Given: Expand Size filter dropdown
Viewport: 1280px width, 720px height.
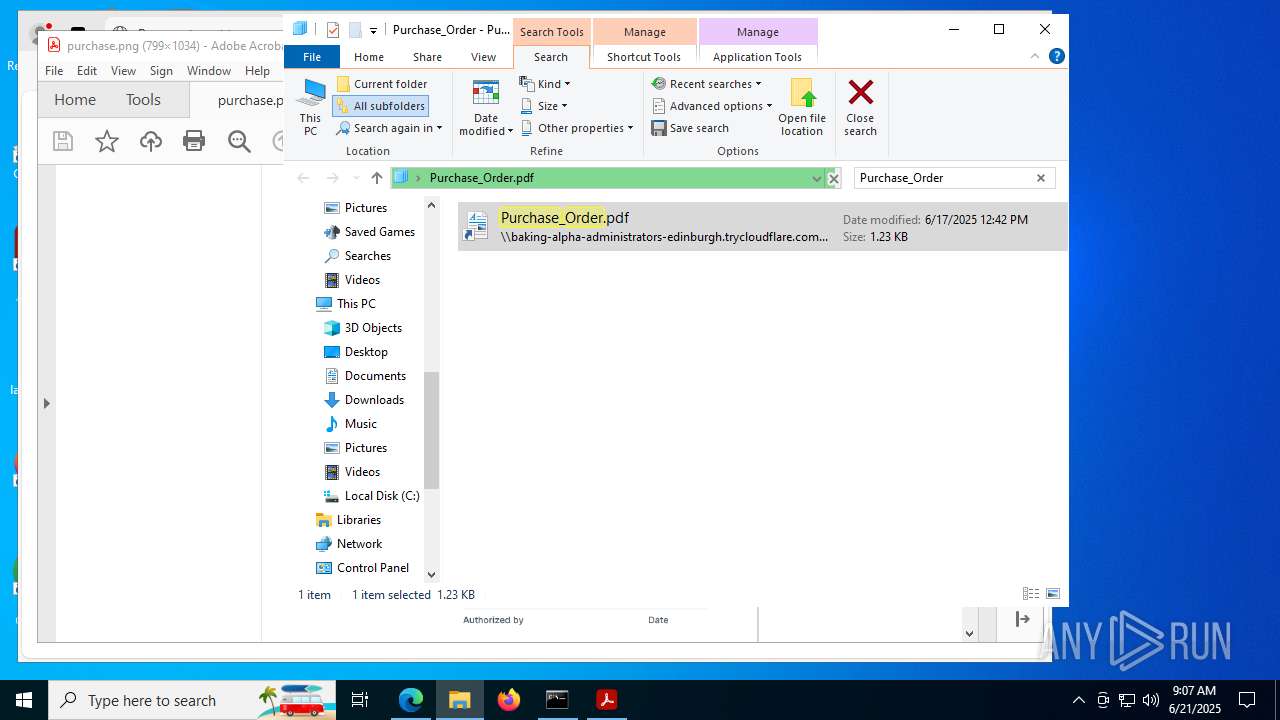Looking at the screenshot, I should click(x=544, y=106).
